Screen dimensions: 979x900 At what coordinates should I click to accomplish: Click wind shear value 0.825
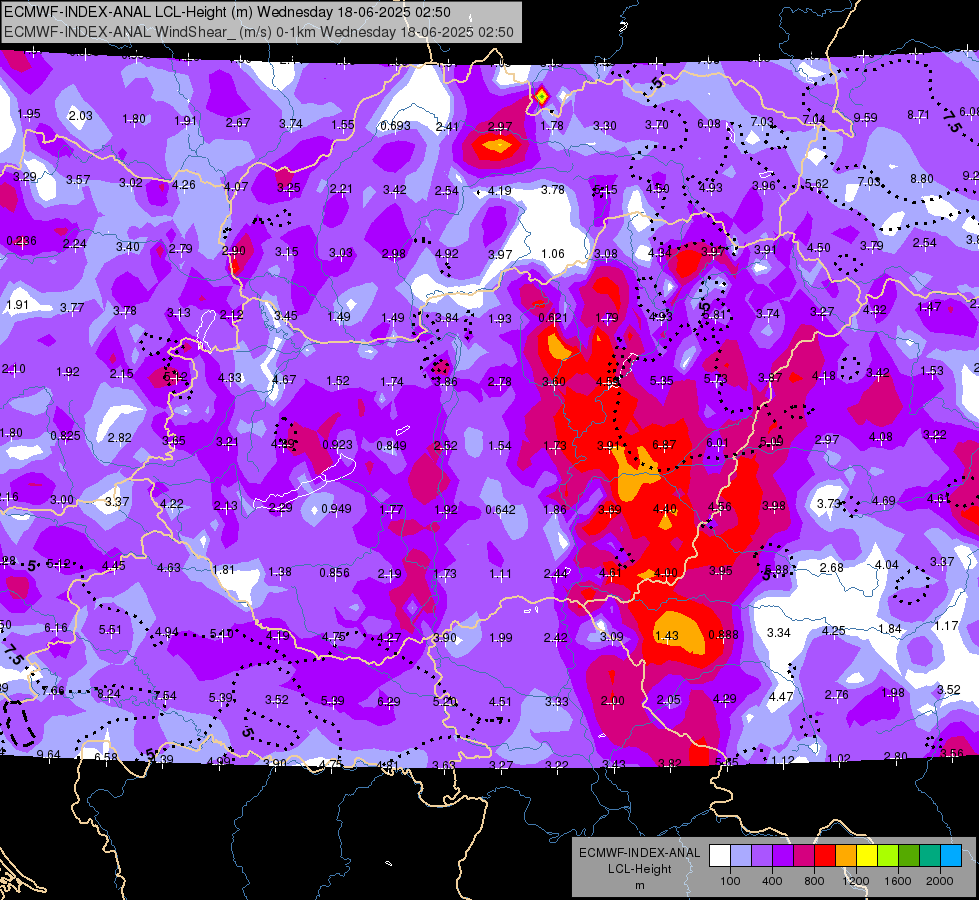[65, 436]
